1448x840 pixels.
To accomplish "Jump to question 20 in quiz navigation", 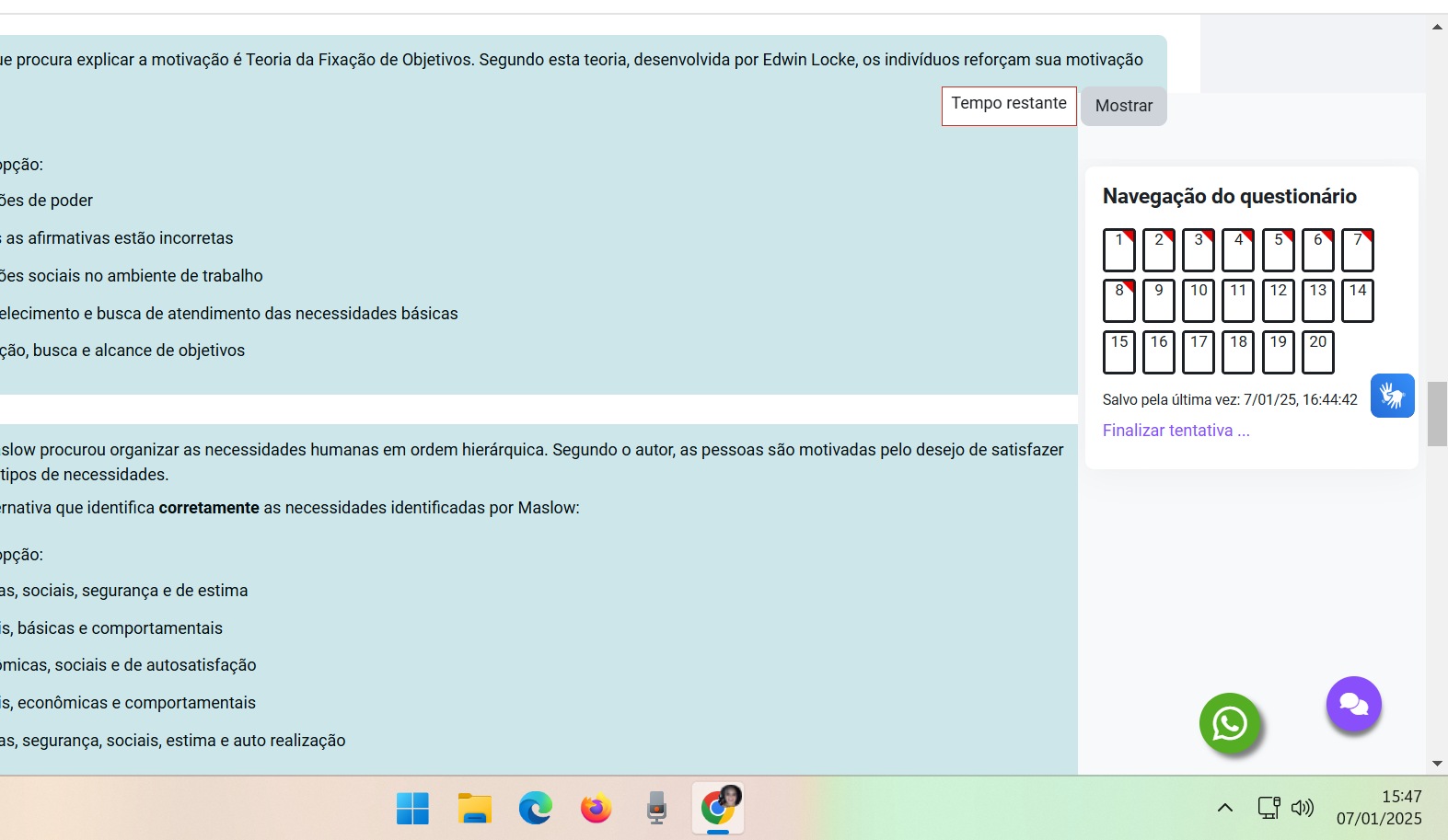I will point(1317,352).
